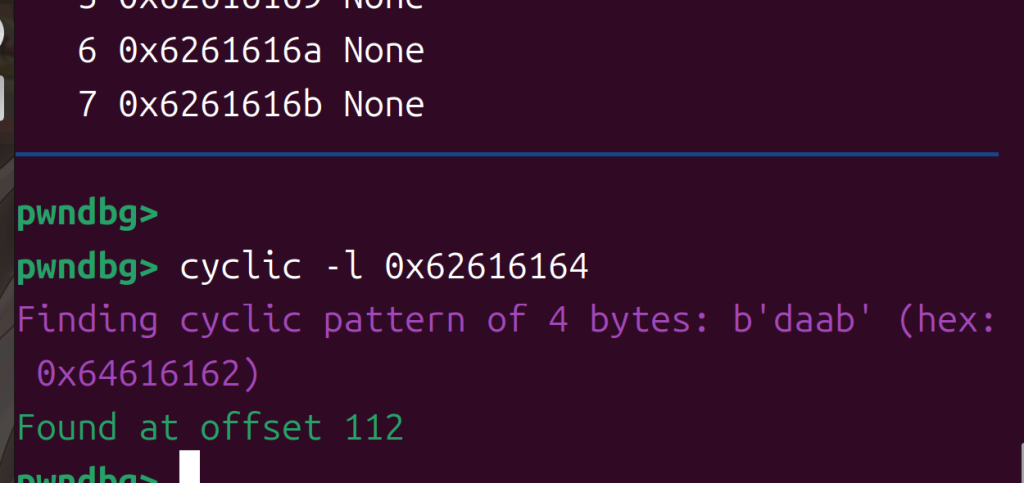
Task: Click the row index 6
Action: [87, 50]
